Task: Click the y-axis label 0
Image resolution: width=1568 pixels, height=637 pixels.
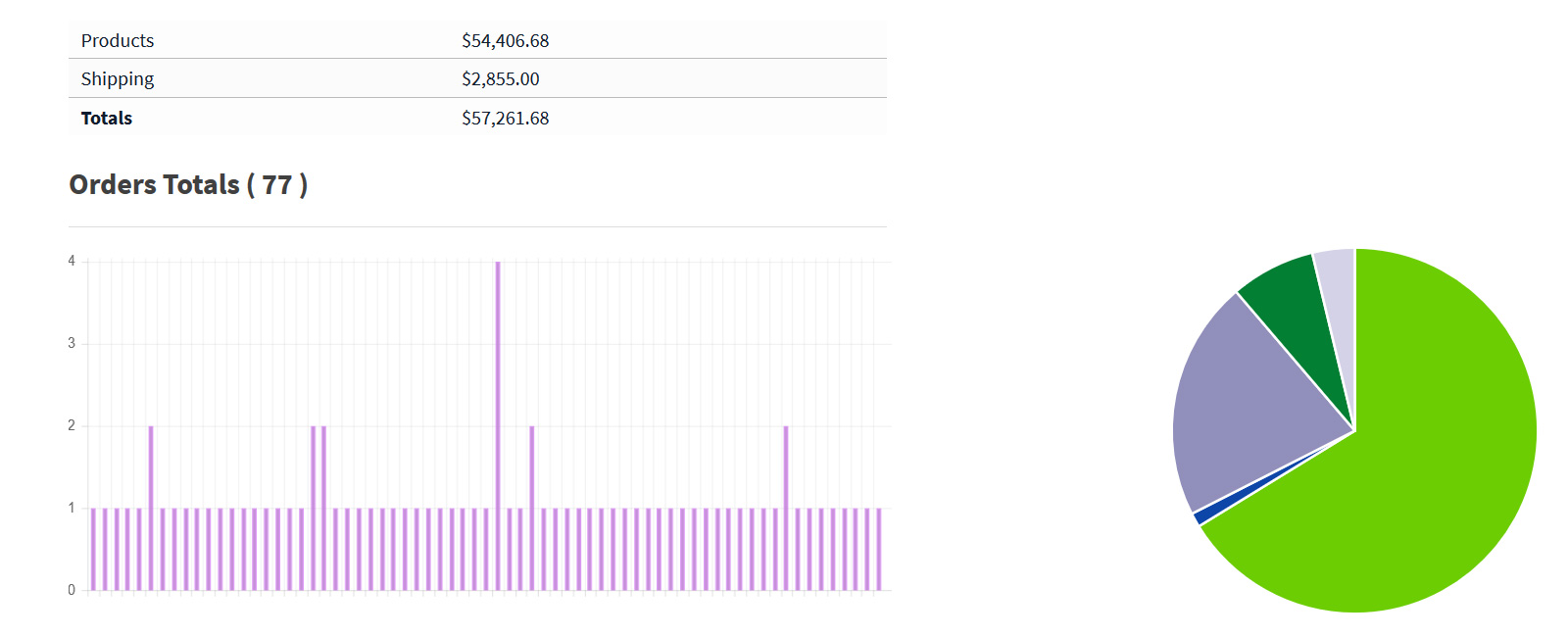Action: click(x=72, y=590)
